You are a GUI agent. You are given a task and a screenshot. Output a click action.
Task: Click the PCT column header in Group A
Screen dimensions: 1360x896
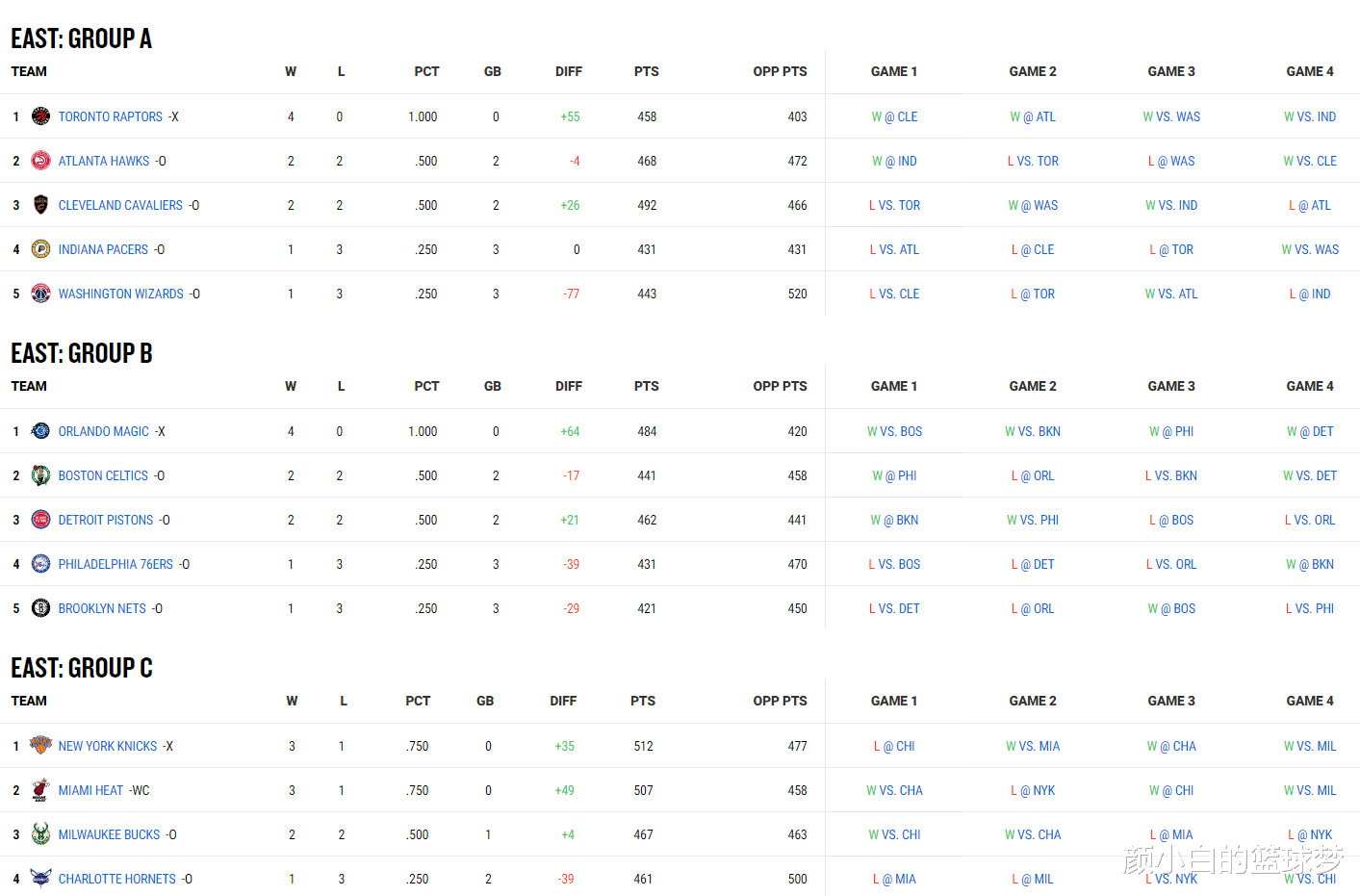click(426, 71)
